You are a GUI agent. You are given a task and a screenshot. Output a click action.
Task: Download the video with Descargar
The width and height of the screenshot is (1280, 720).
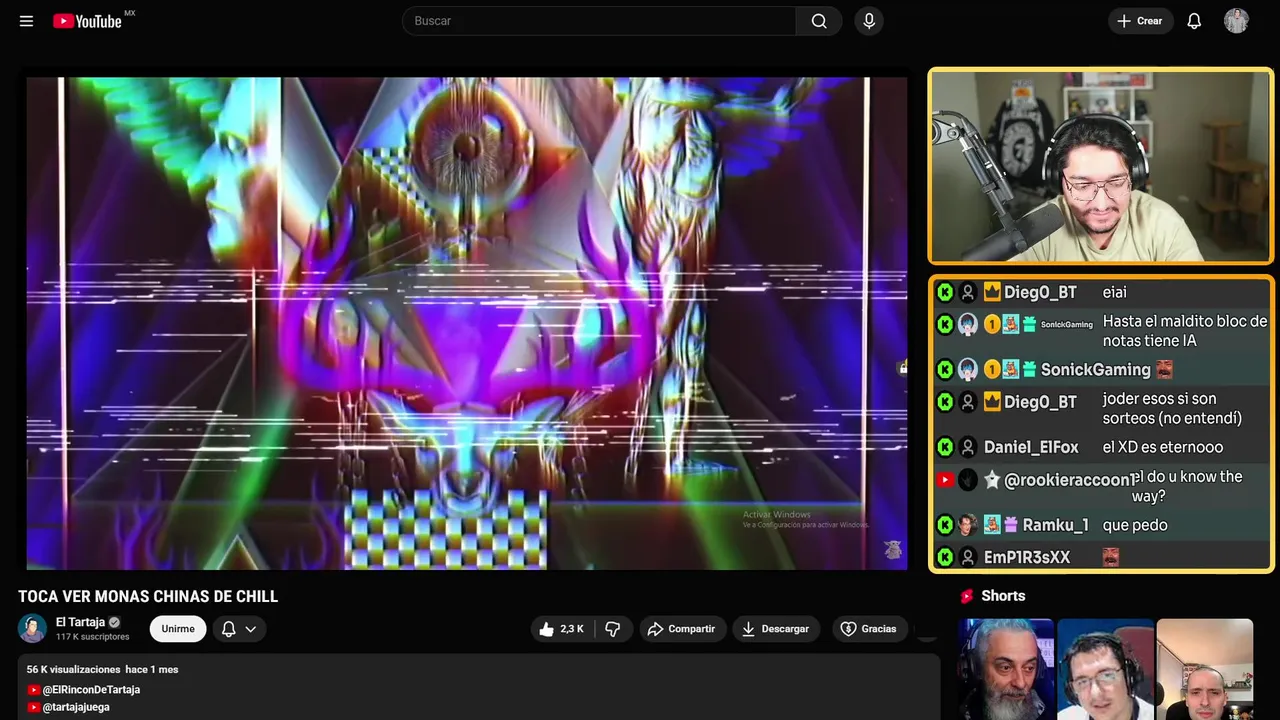tap(776, 629)
